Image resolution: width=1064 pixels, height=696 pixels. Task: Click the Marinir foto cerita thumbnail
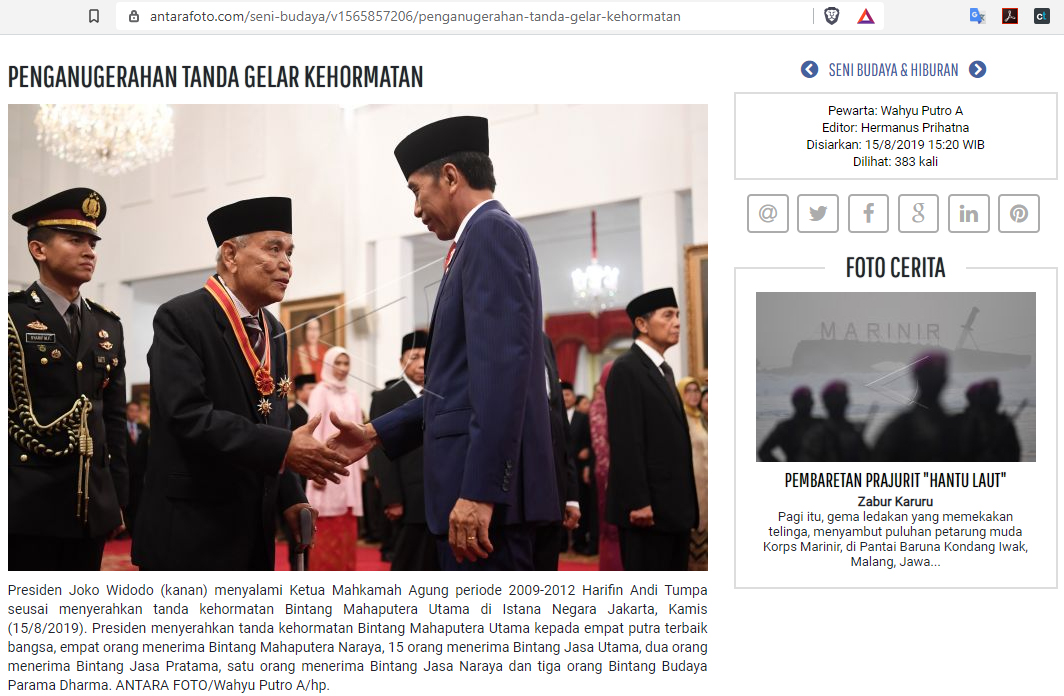tap(896, 376)
